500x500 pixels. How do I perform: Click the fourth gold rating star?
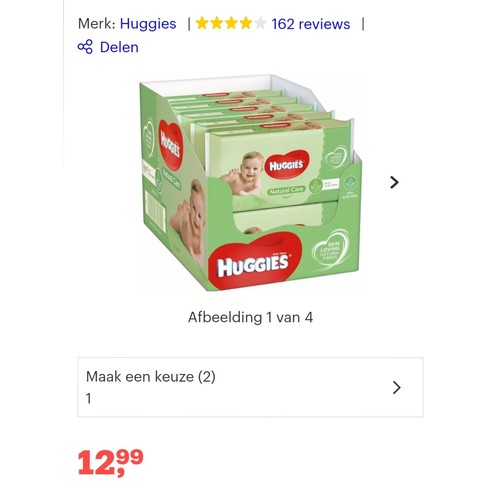pyautogui.click(x=246, y=24)
